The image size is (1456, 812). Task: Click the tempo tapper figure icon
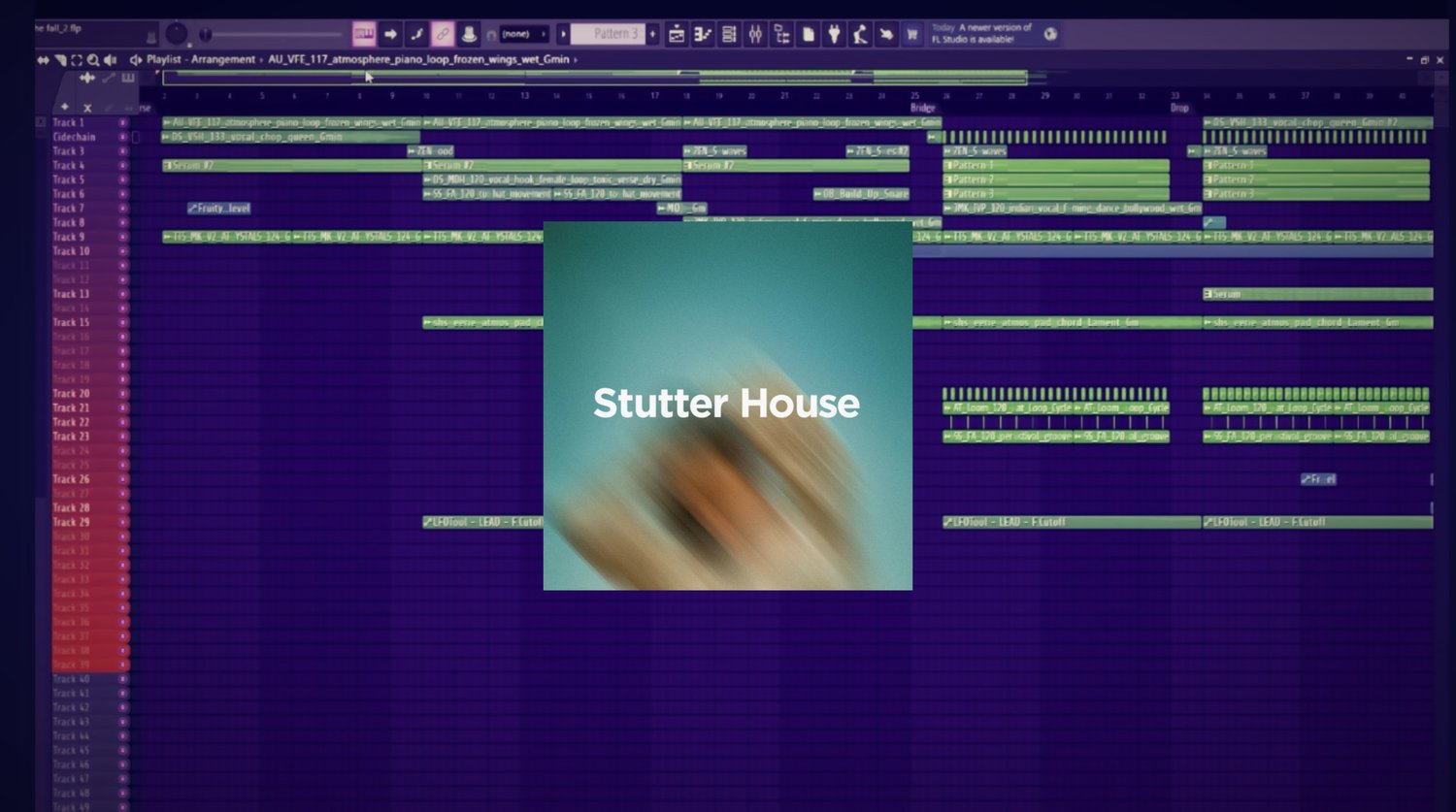860,34
